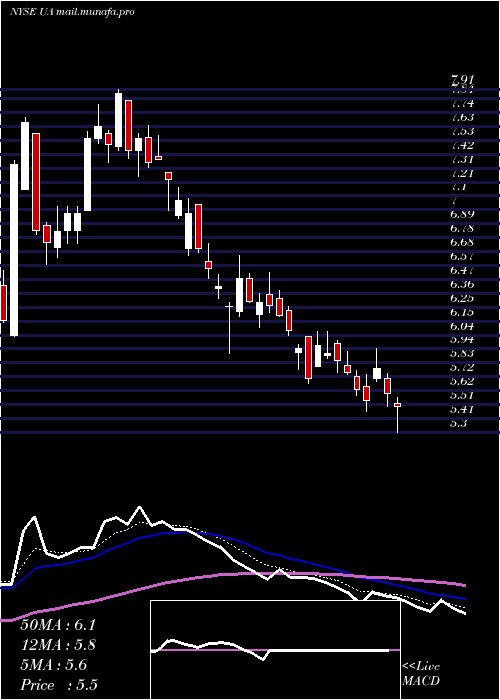The image size is (500, 700).
Task: Click the 7.74 price axis label
Action: tap(462, 104)
